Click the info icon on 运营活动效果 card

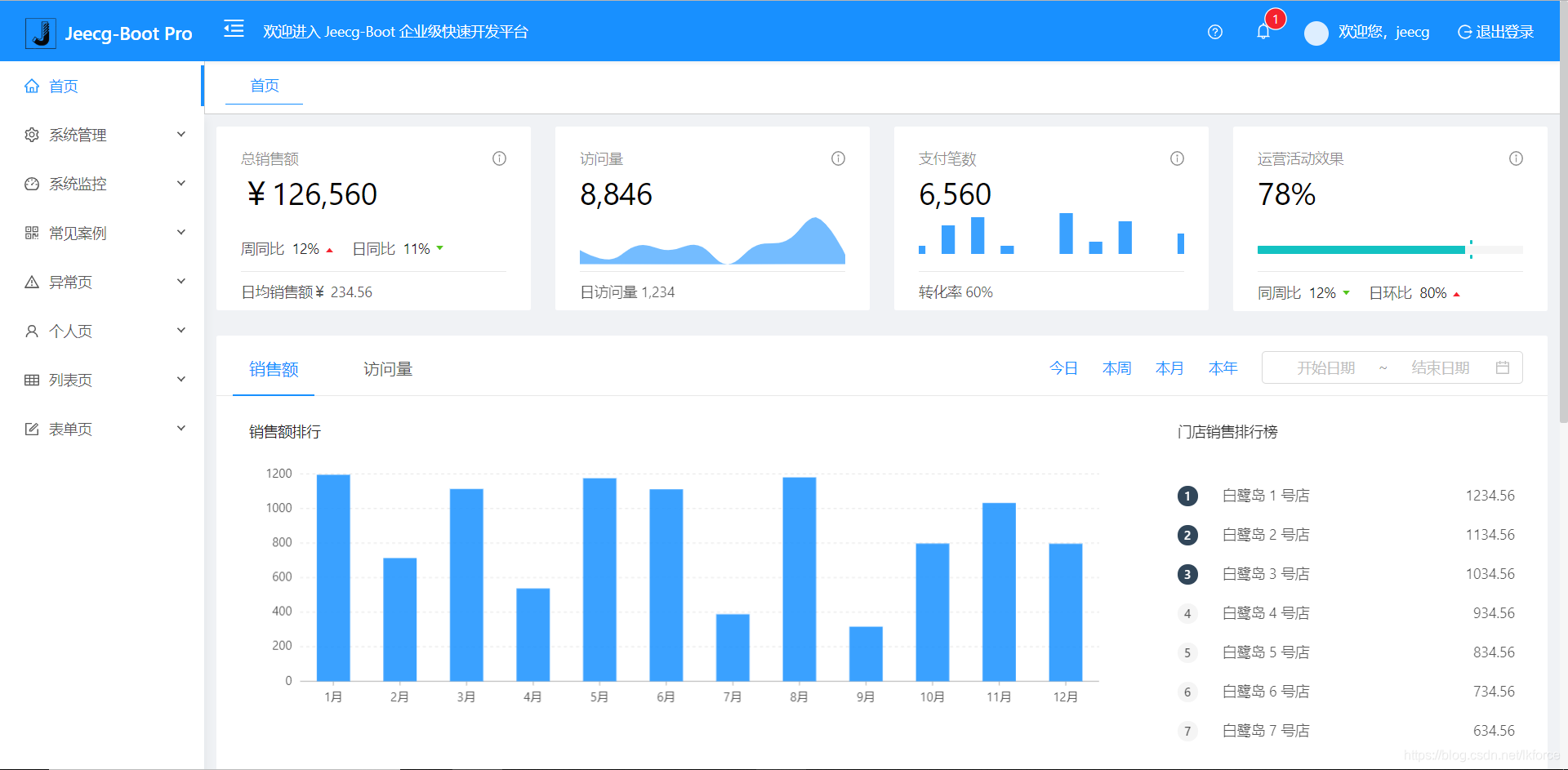(1516, 158)
